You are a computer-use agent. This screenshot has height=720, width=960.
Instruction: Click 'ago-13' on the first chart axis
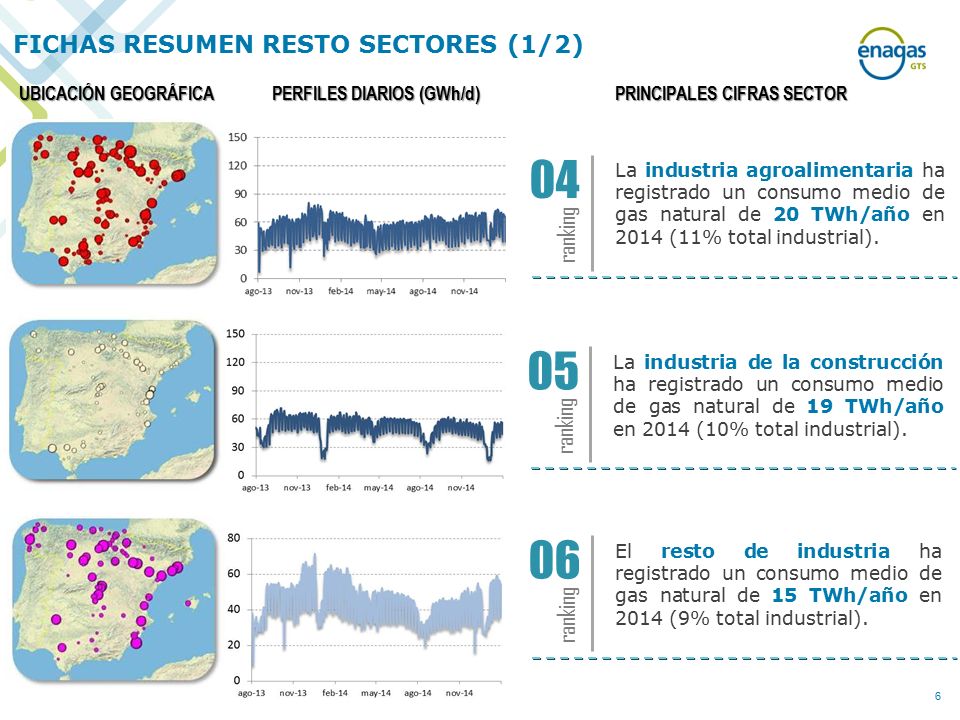pos(258,291)
